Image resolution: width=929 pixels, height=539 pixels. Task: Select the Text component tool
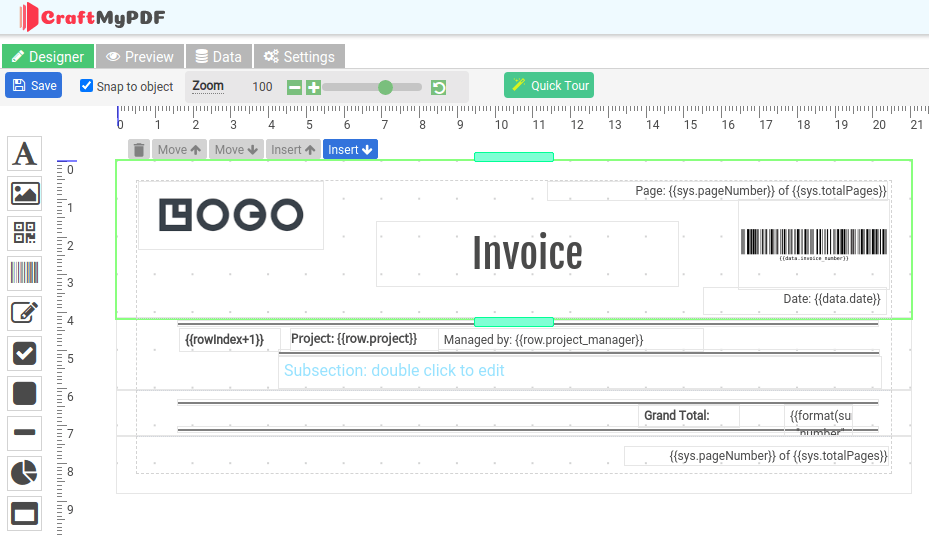coord(24,153)
